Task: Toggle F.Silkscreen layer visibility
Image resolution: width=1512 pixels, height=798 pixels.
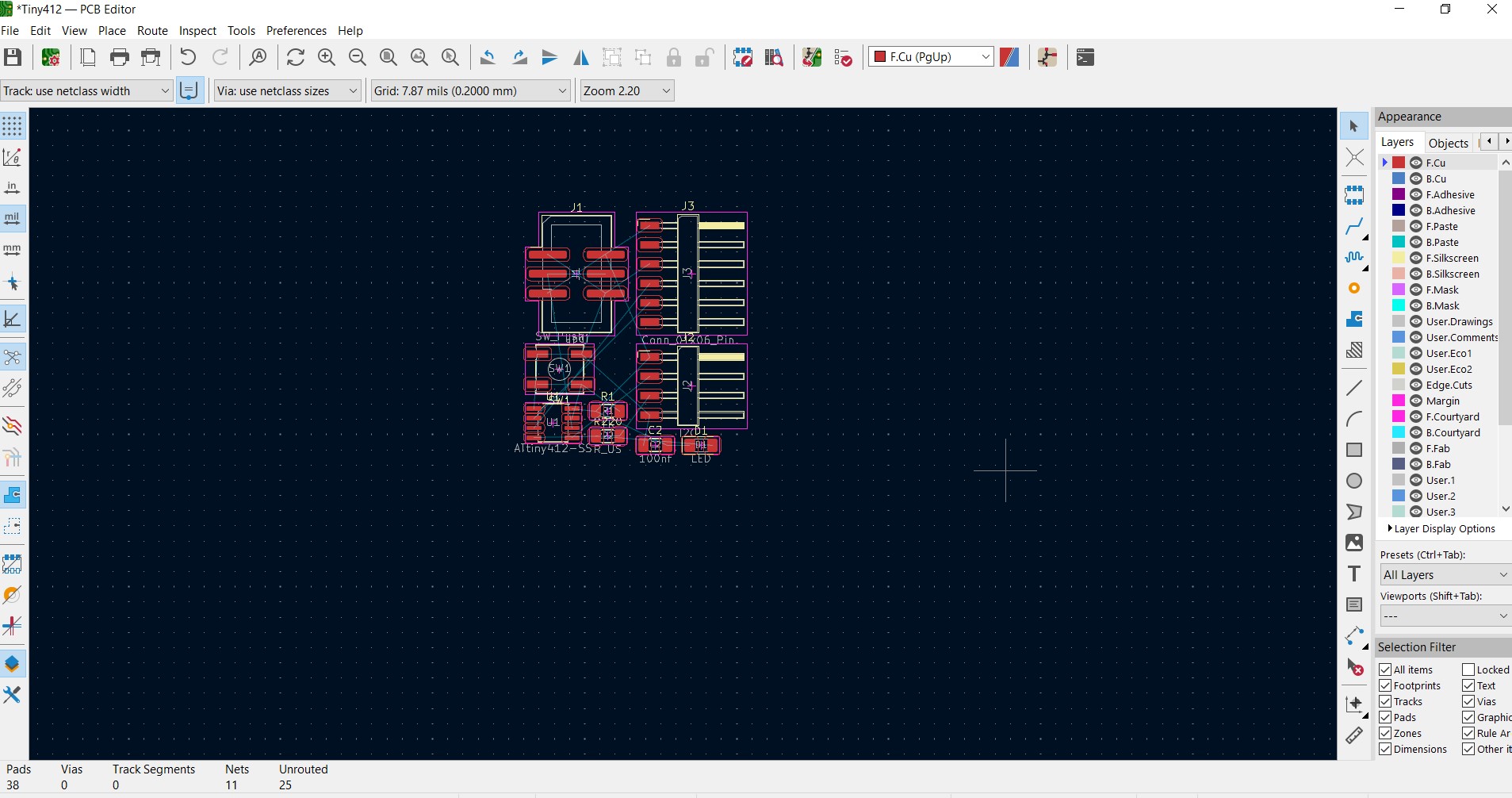Action: point(1416,258)
